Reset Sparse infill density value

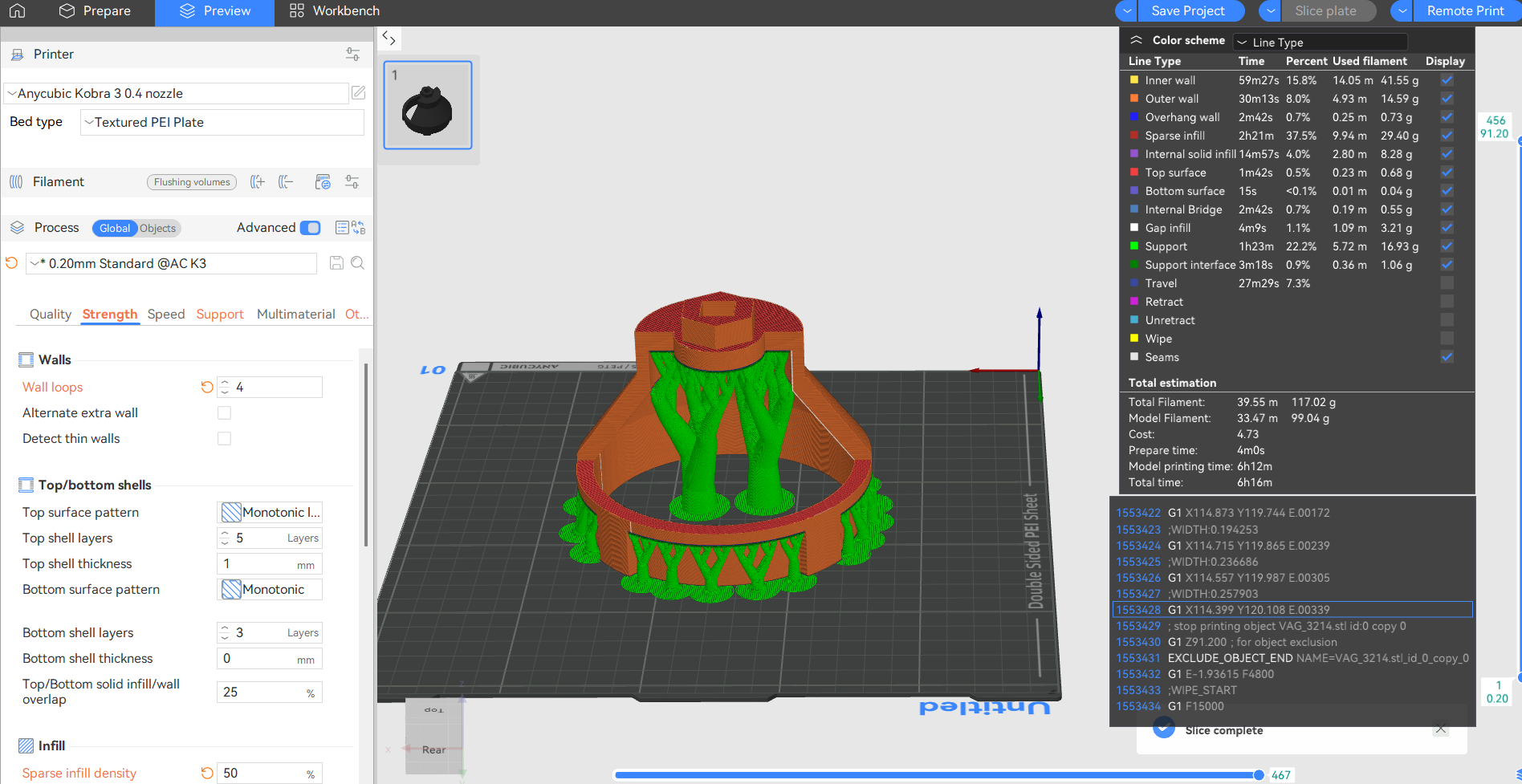[x=207, y=773]
